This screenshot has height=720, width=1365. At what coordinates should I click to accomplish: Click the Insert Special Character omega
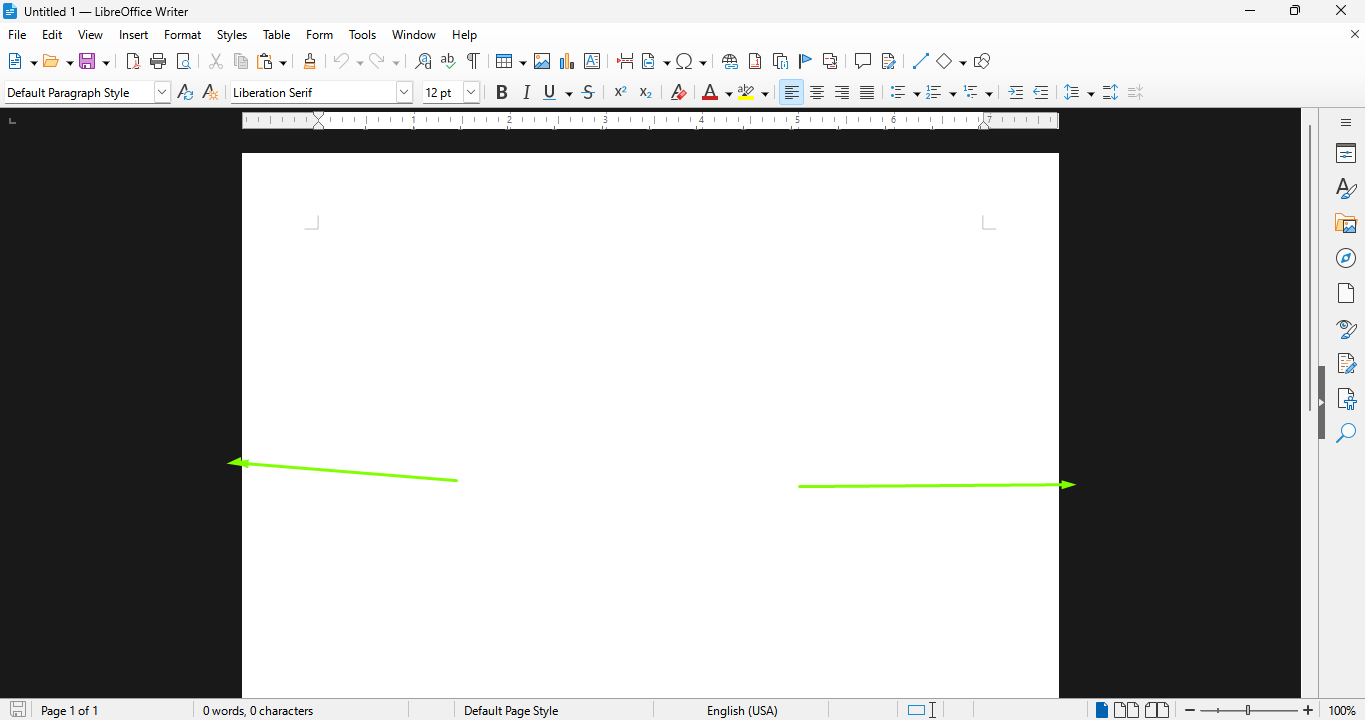pos(685,61)
